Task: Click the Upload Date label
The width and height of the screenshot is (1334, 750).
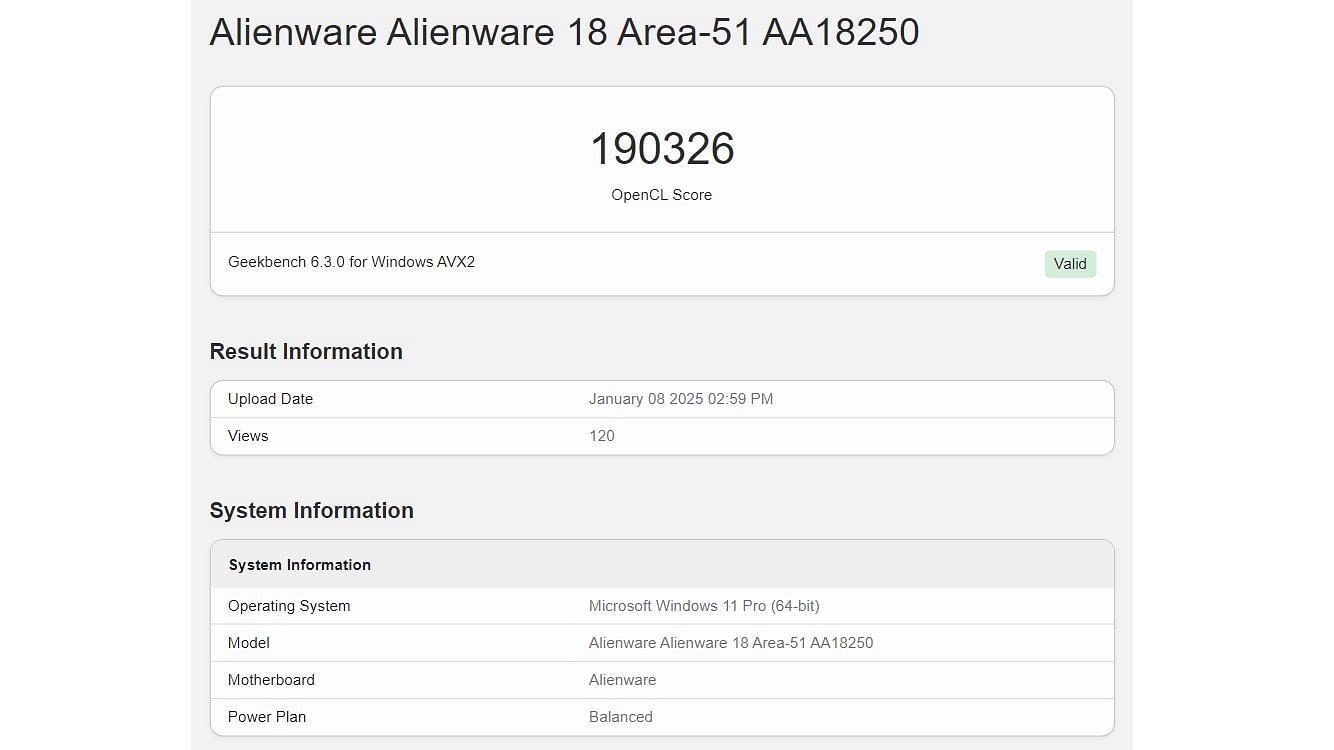Action: click(x=270, y=399)
